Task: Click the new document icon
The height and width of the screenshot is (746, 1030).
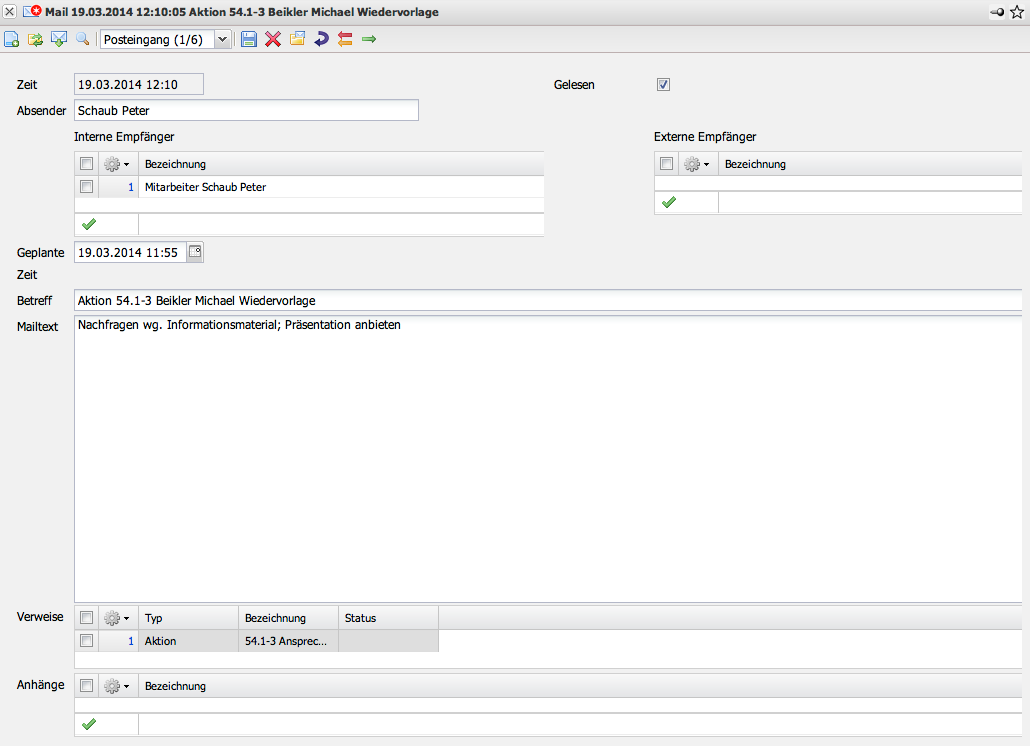Action: (x=11, y=39)
